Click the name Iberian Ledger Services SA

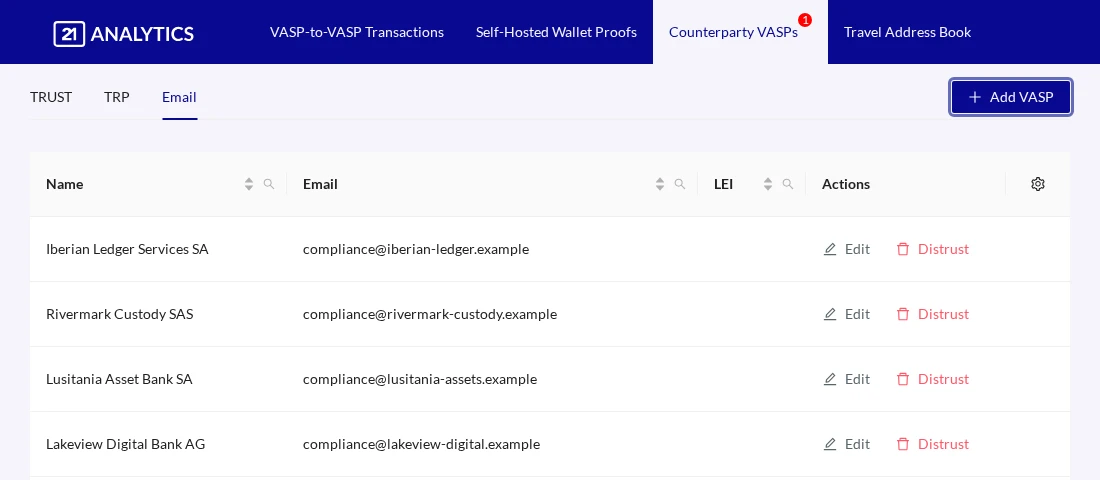click(x=127, y=249)
